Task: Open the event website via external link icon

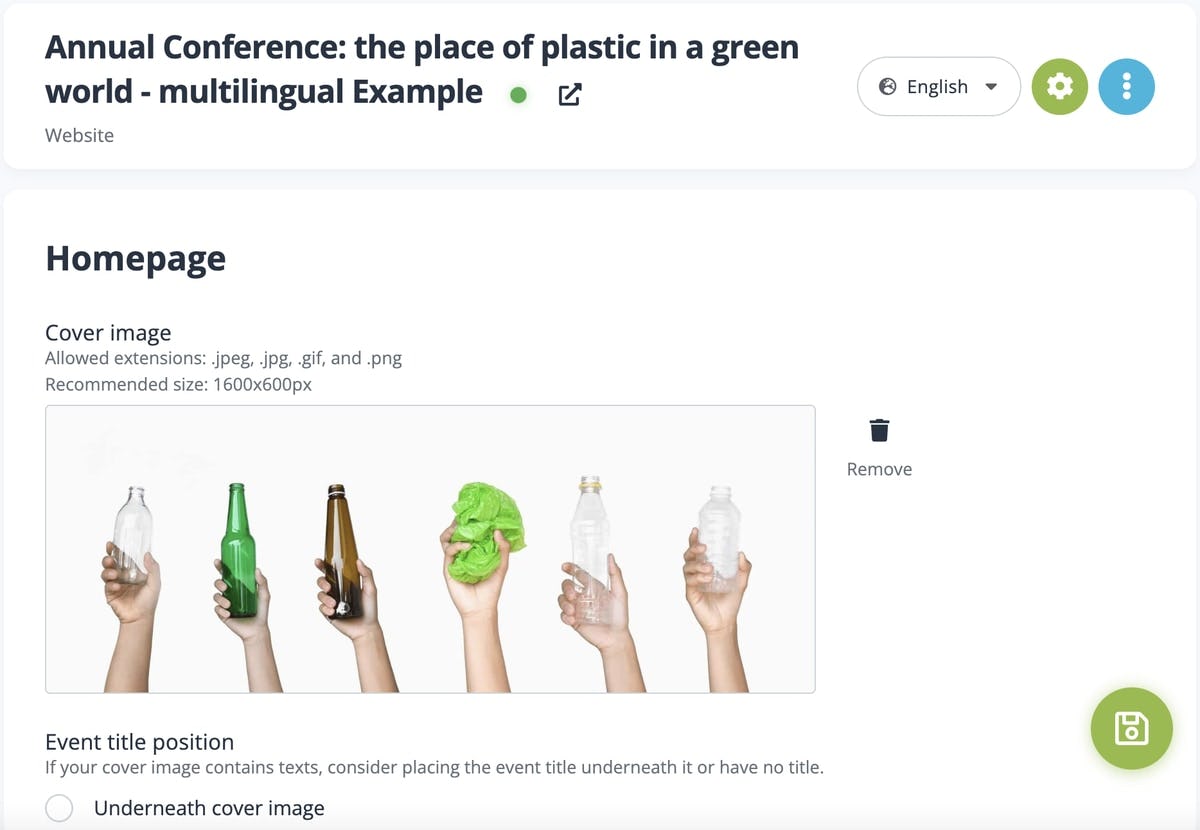Action: 570,95
